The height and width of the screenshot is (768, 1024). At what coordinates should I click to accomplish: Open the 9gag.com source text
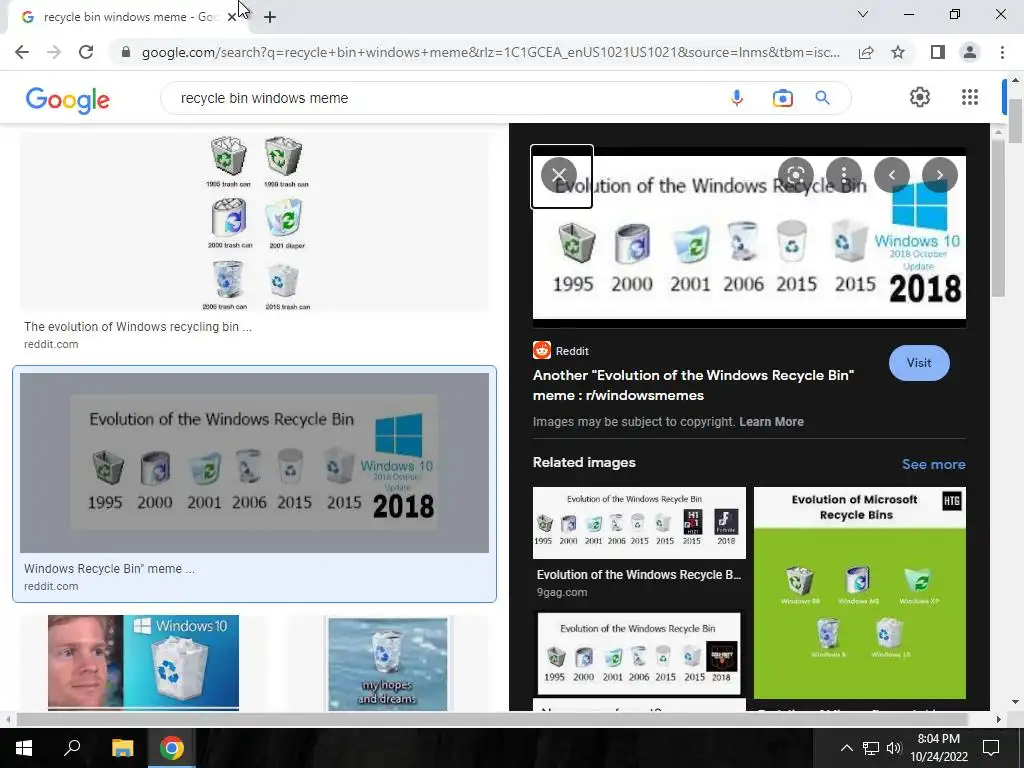pos(562,592)
